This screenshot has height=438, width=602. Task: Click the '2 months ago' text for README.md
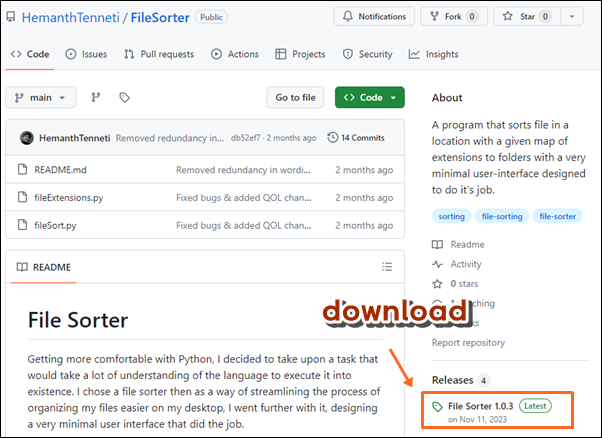pos(364,170)
